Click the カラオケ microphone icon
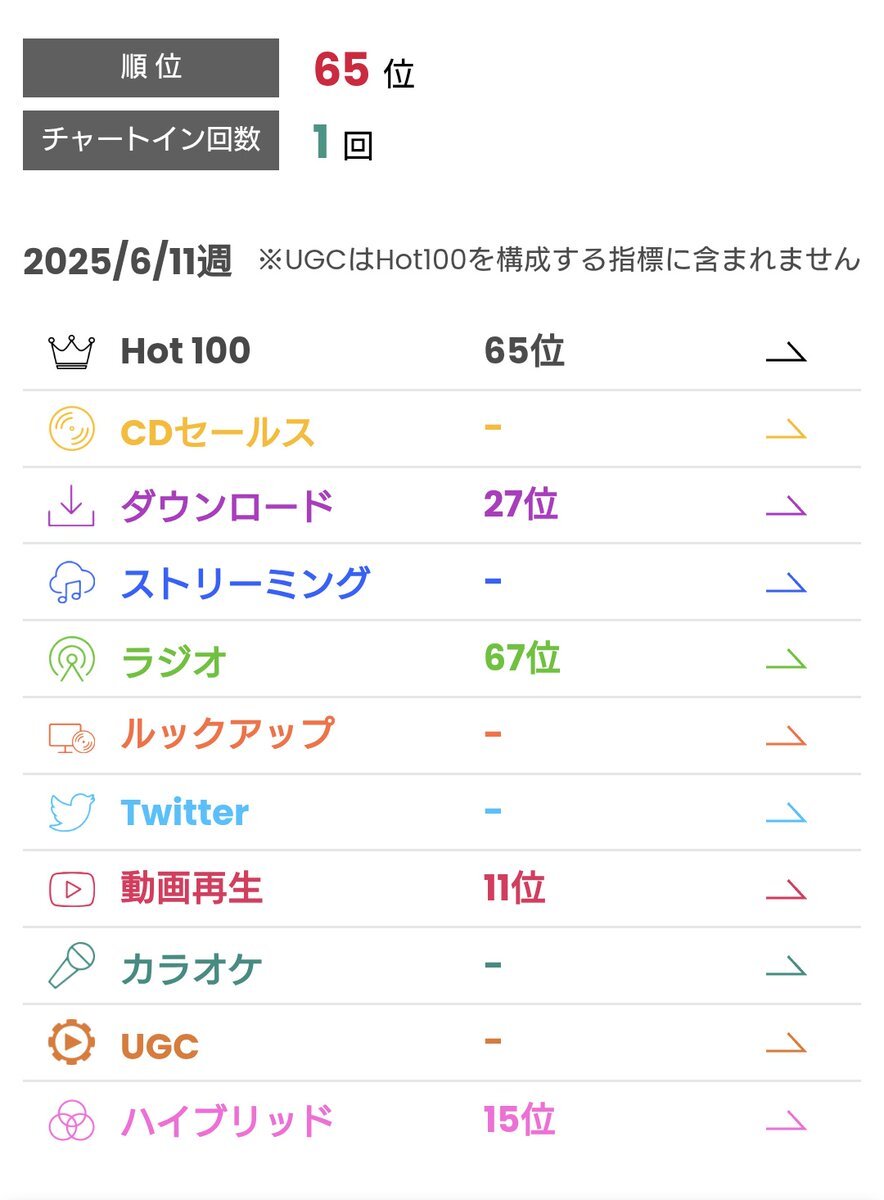This screenshot has width=884, height=1200. (72, 966)
